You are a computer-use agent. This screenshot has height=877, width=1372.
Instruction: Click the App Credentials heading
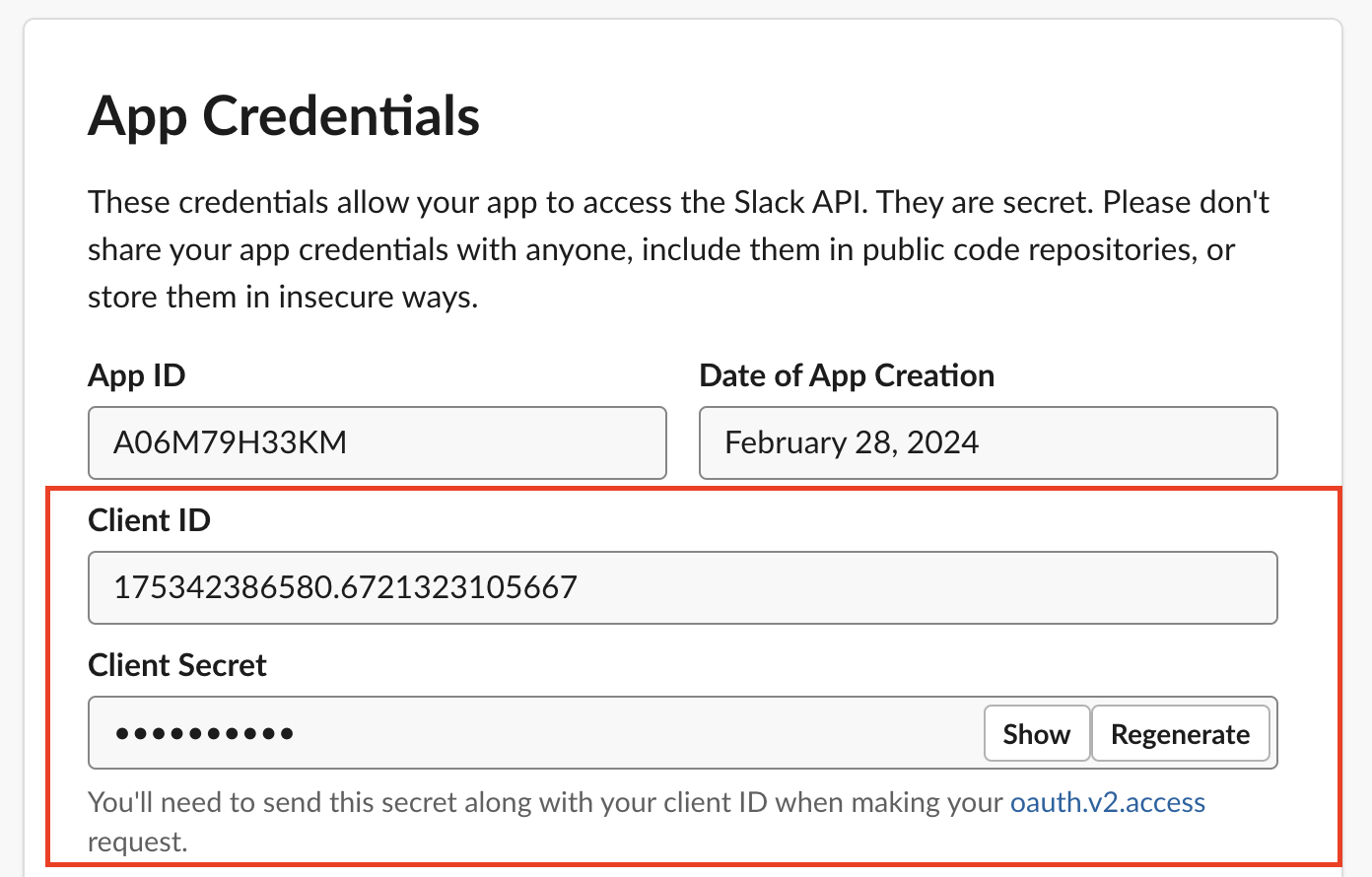284,116
